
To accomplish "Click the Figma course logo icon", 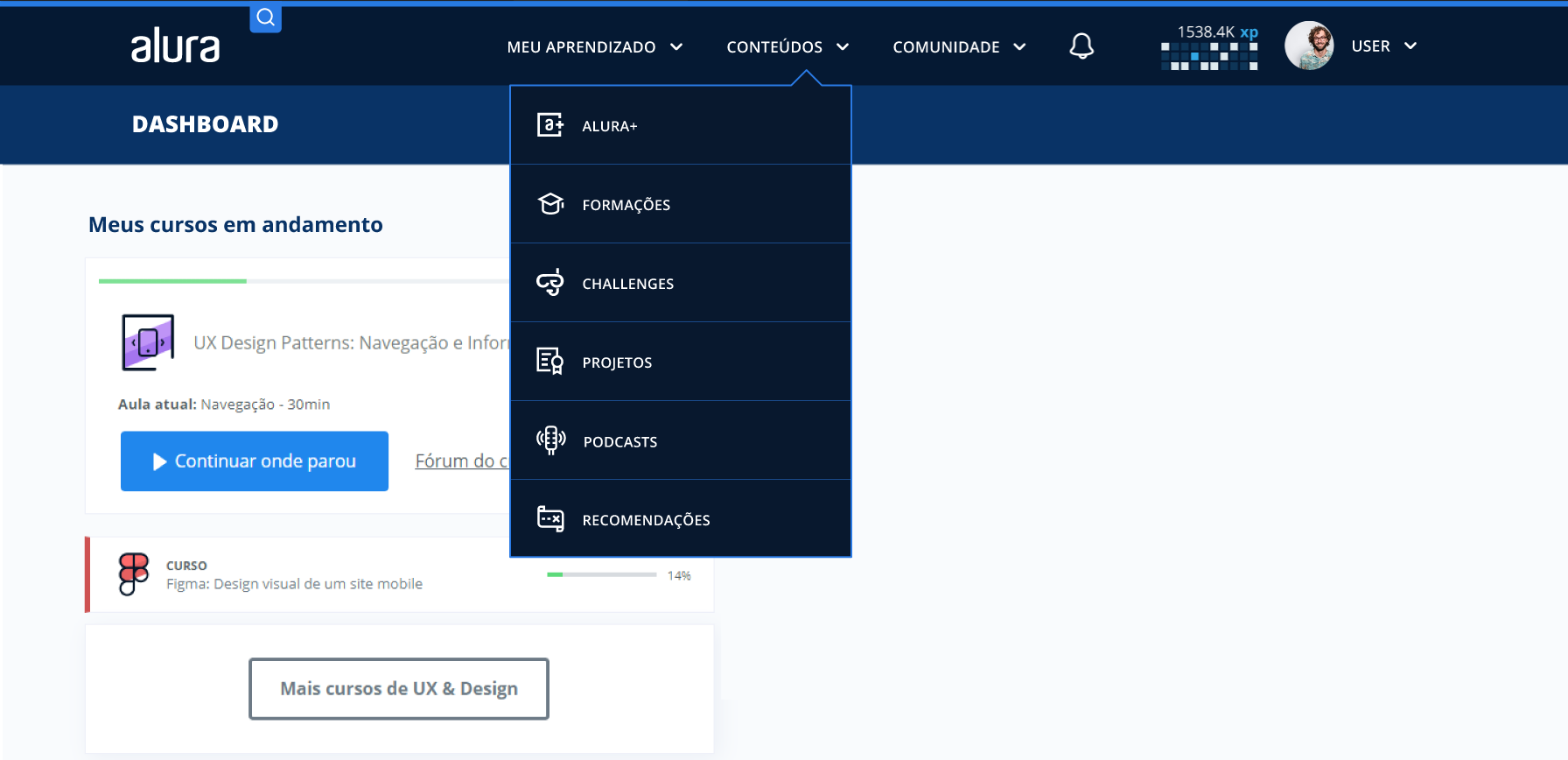I will pyautogui.click(x=134, y=574).
